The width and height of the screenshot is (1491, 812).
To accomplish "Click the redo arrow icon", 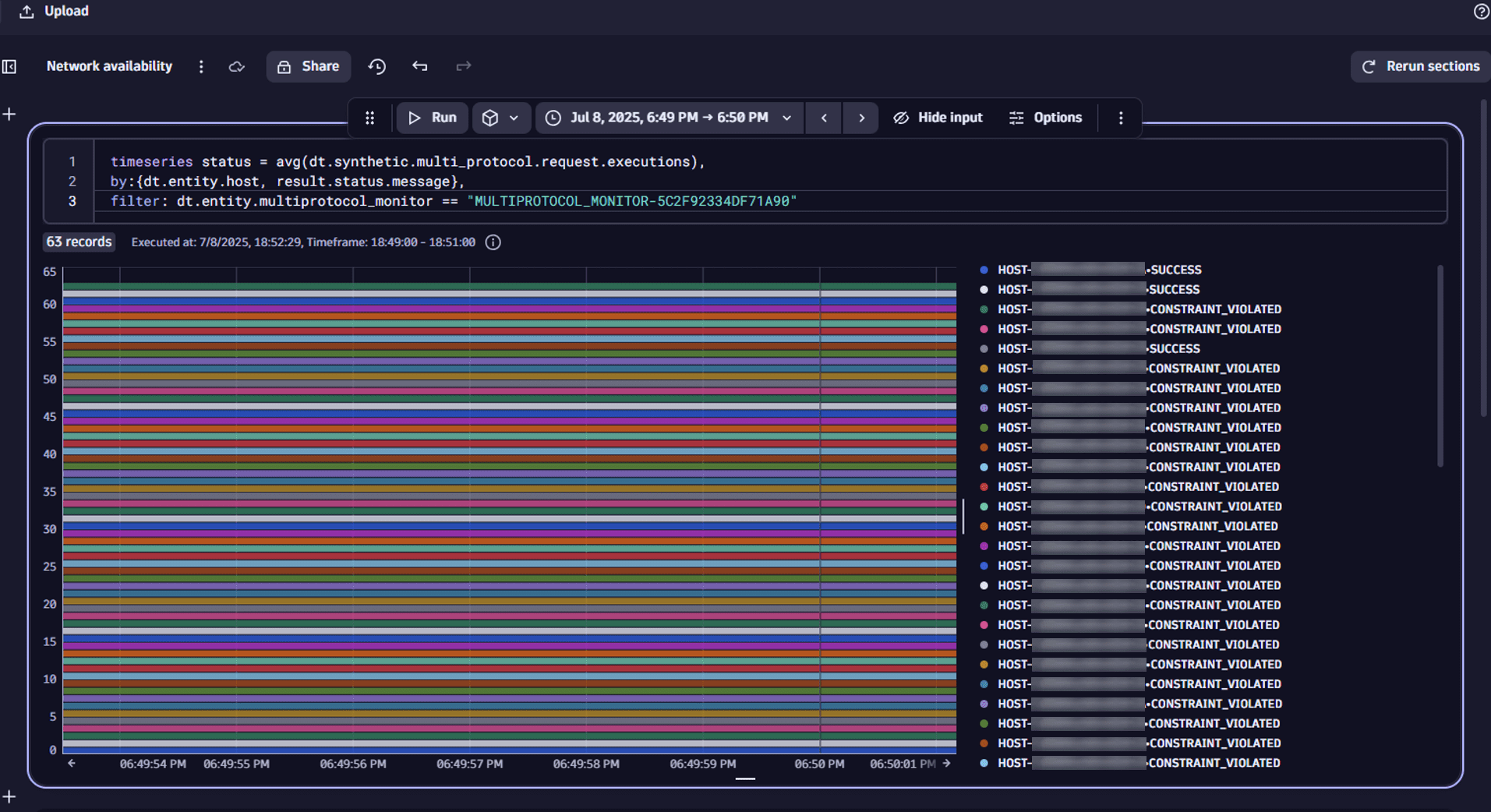I will pyautogui.click(x=464, y=66).
